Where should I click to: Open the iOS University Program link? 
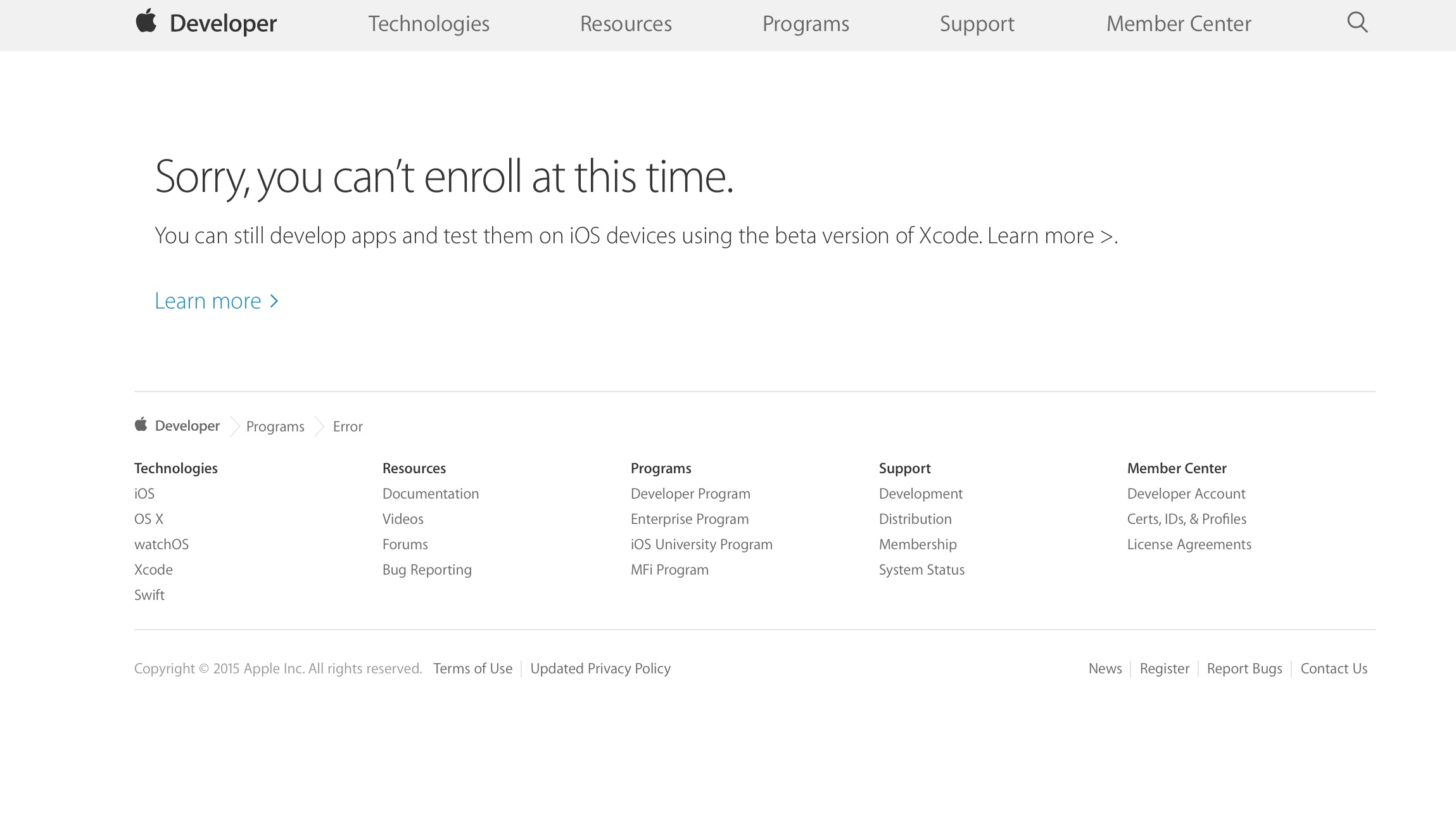[702, 544]
